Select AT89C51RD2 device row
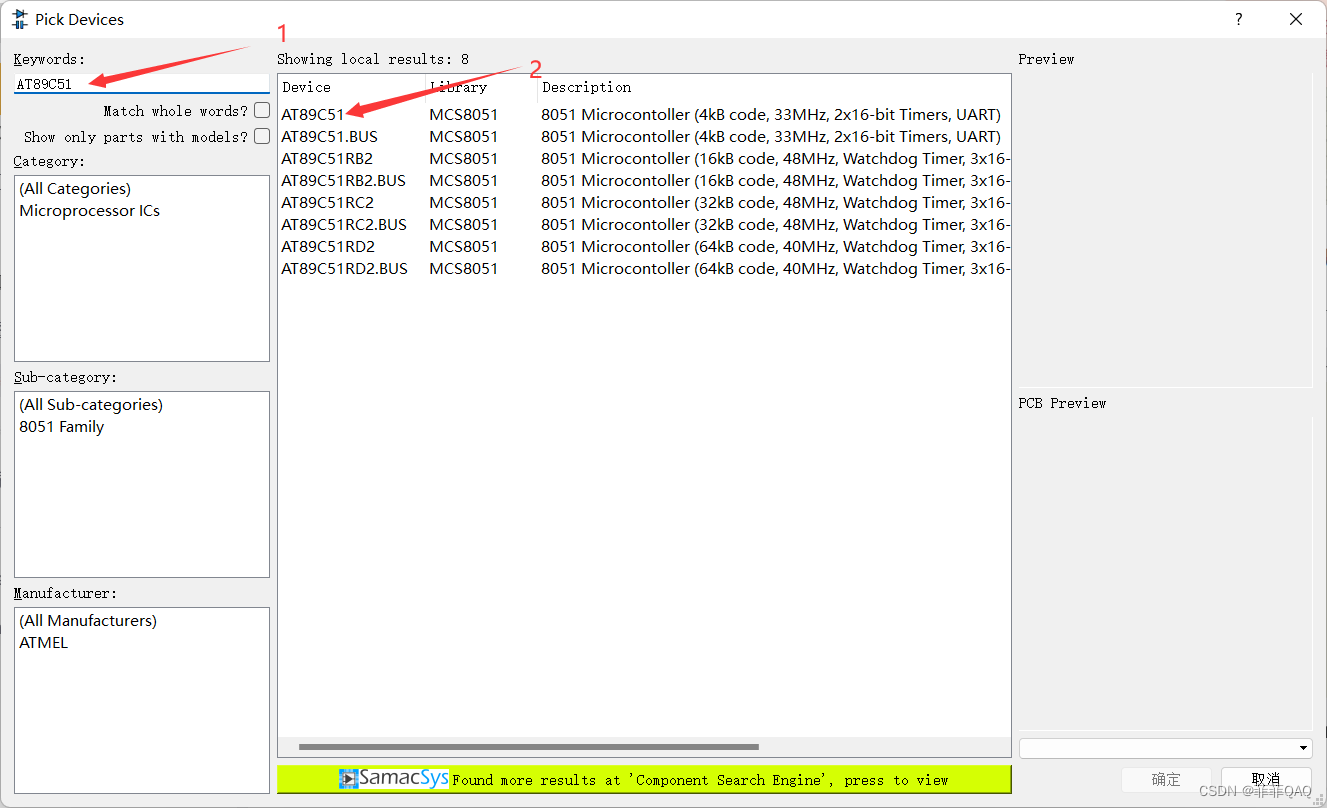The width and height of the screenshot is (1327, 808). (x=644, y=247)
